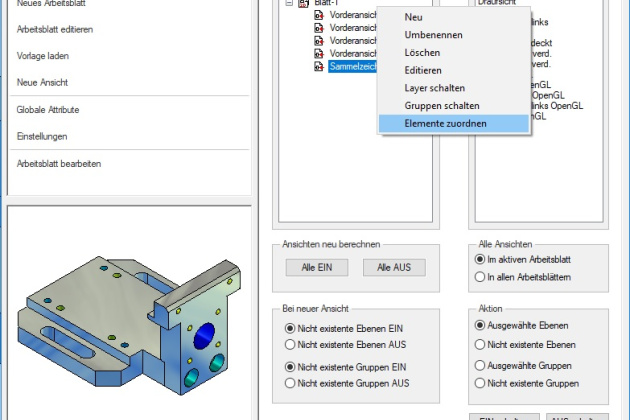Open 'Neue Ansicht' in left panel

(42, 81)
